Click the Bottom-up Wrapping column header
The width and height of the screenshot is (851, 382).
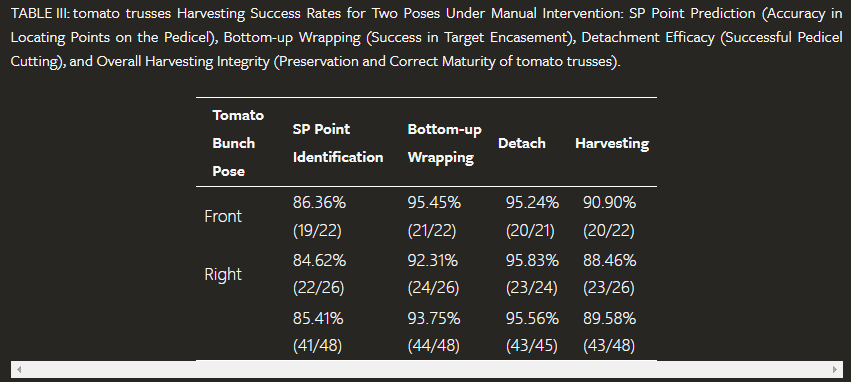coord(444,143)
